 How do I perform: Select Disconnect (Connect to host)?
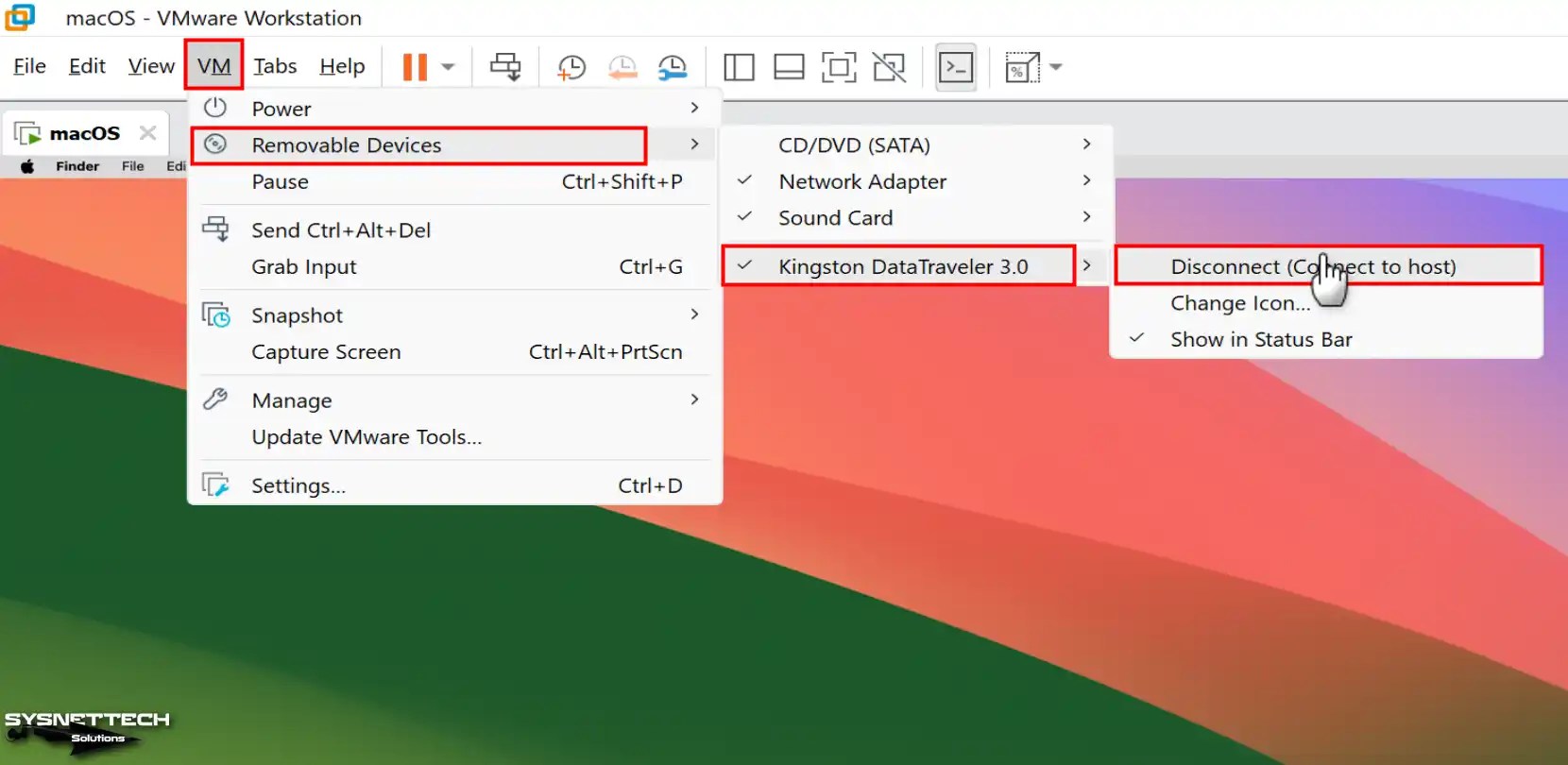coord(1328,266)
